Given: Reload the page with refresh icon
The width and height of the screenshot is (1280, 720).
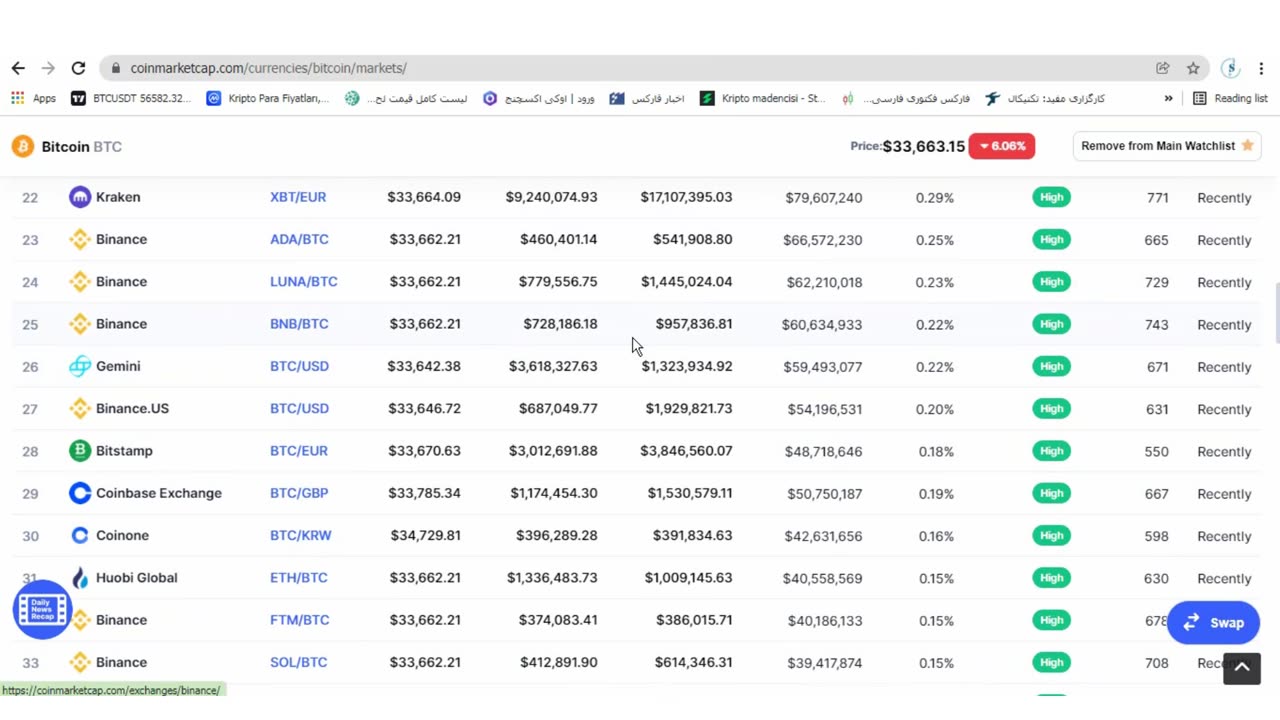Looking at the screenshot, I should click(x=78, y=68).
